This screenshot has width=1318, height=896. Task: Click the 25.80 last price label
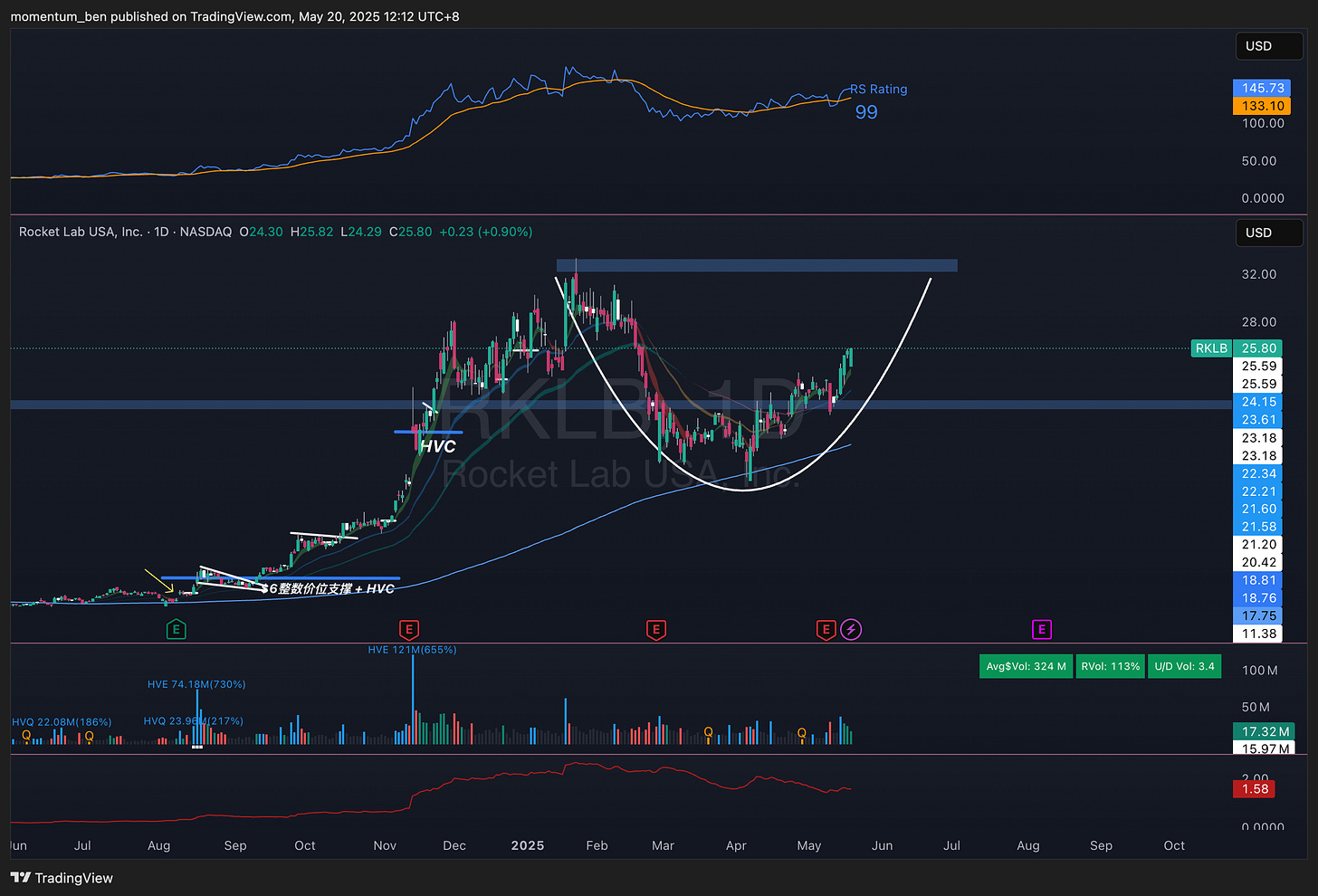coord(1259,348)
